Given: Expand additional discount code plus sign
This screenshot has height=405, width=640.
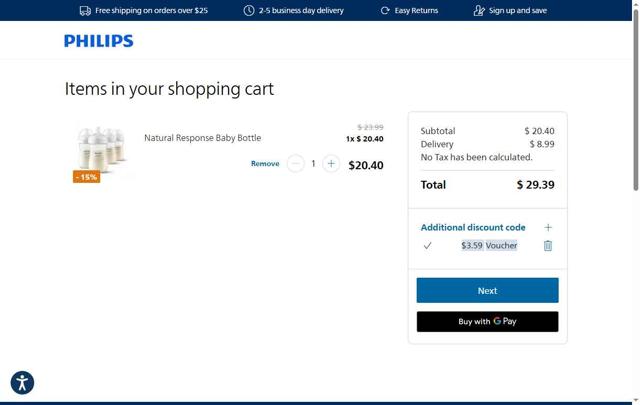Looking at the screenshot, I should pos(547,227).
